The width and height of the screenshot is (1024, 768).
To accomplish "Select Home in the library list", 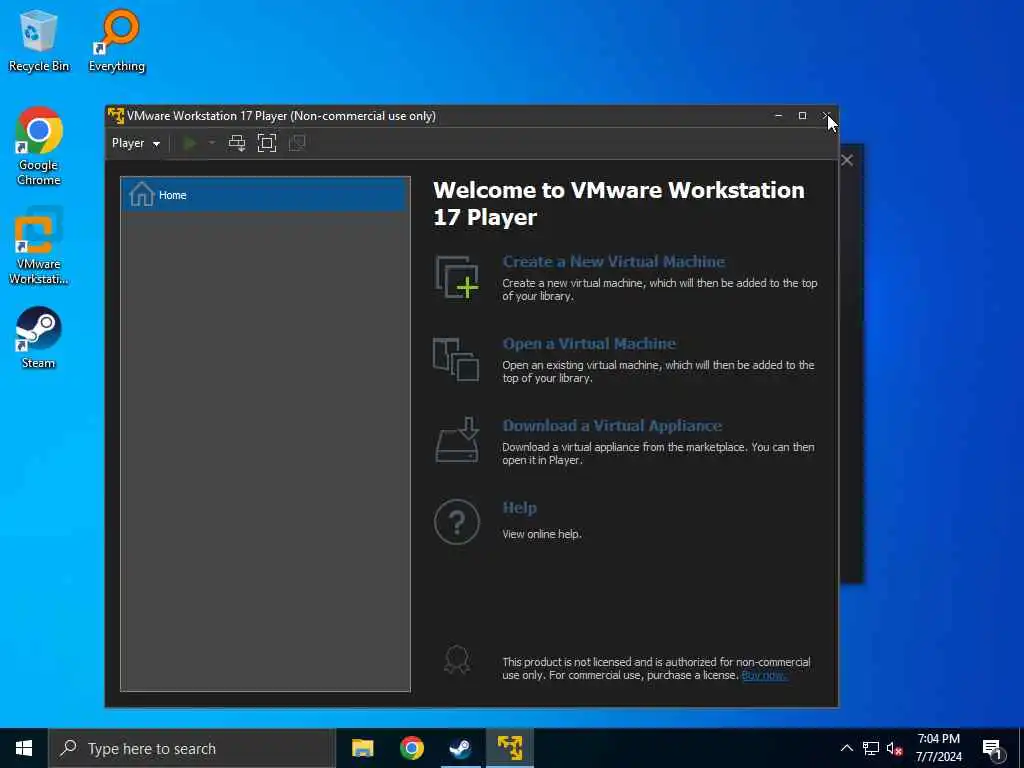I will pos(265,195).
